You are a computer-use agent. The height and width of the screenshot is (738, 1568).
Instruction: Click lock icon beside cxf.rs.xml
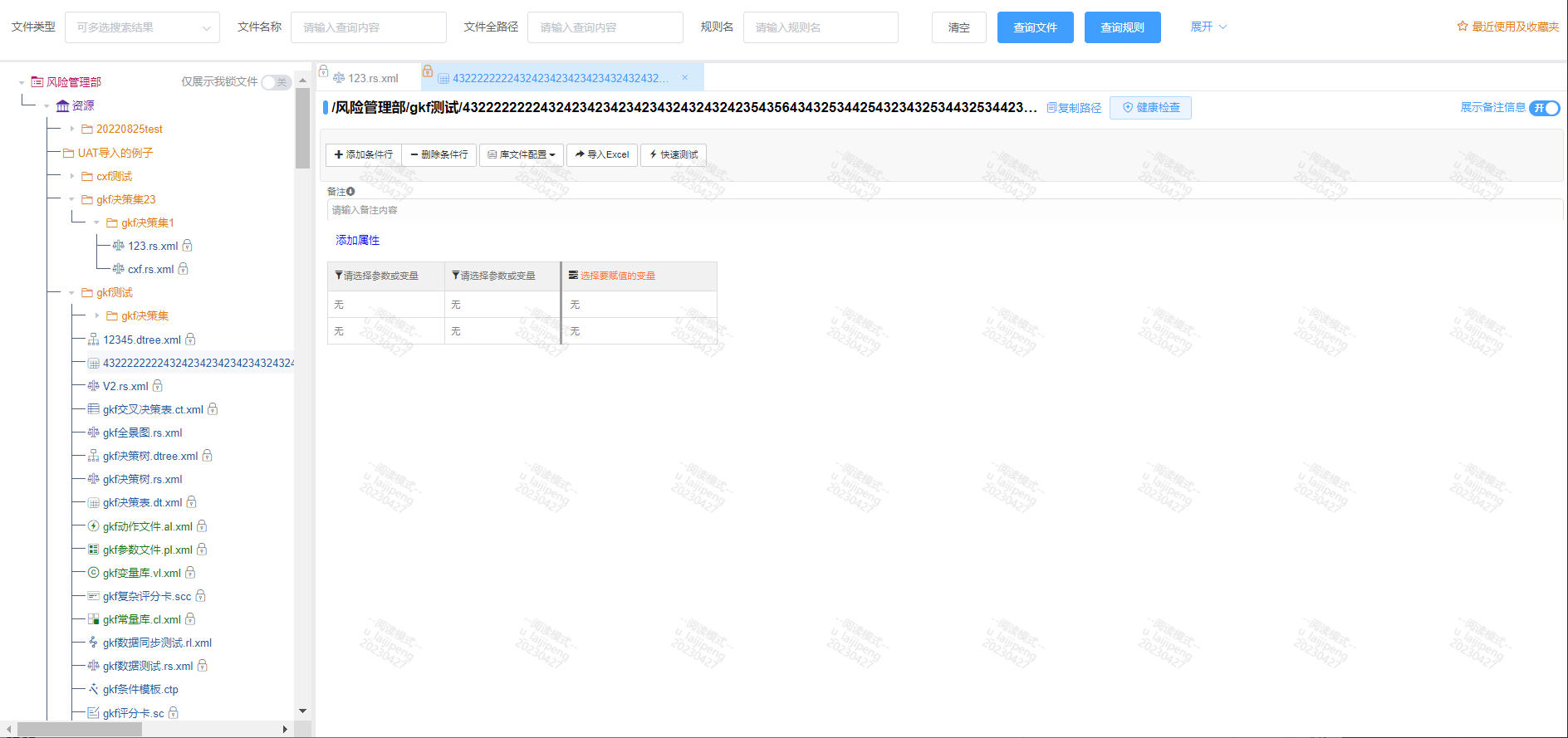[184, 269]
